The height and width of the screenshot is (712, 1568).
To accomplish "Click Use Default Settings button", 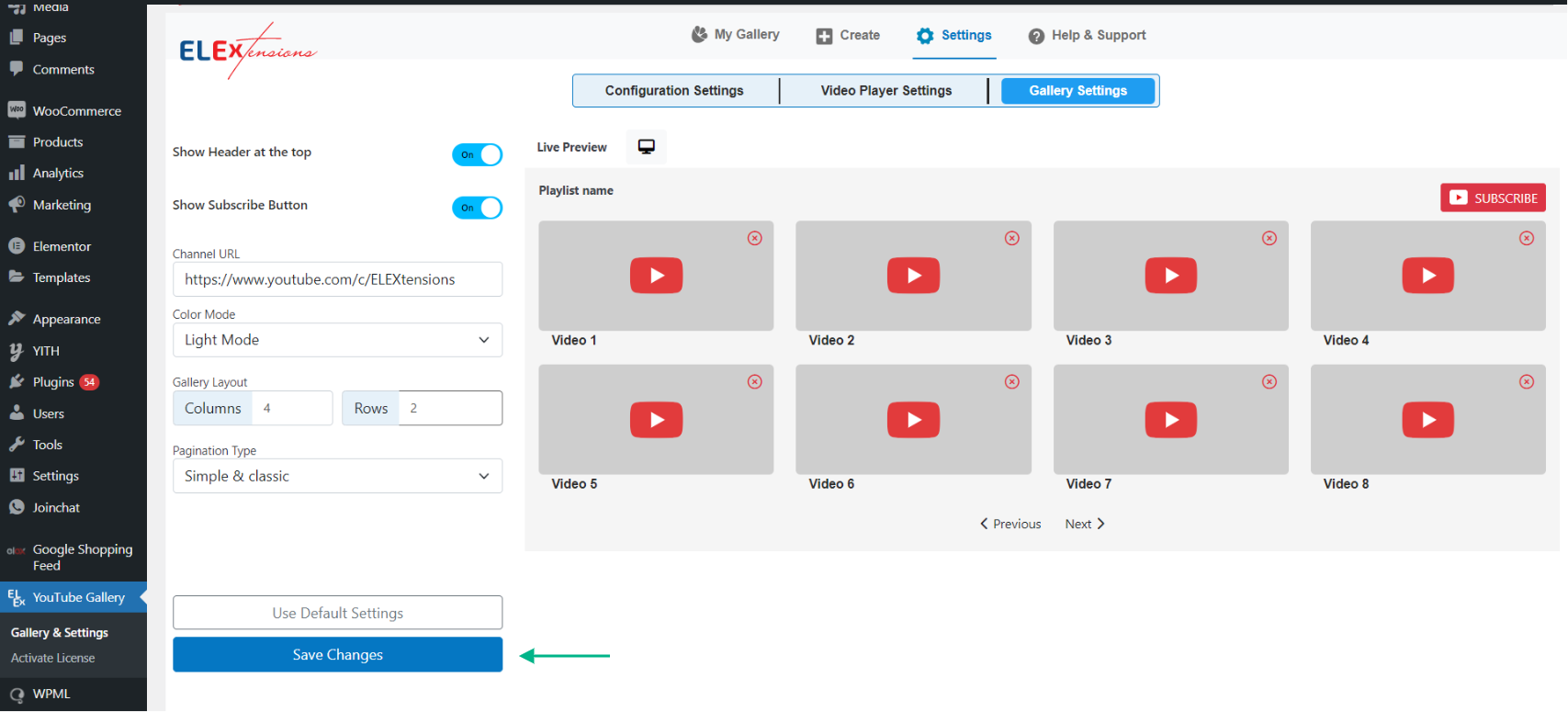I will 337,613.
